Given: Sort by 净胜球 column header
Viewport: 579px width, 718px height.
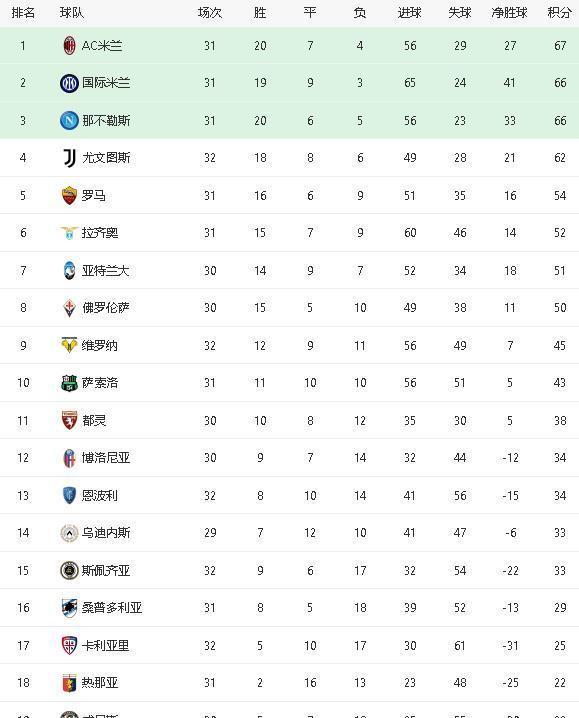Looking at the screenshot, I should click(x=509, y=13).
